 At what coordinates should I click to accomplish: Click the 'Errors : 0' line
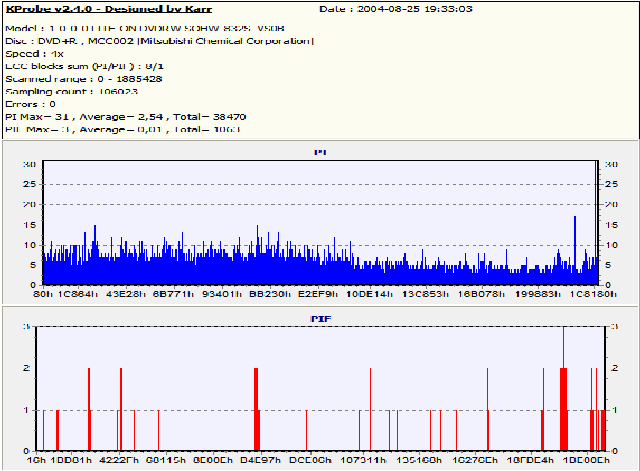pyautogui.click(x=30, y=104)
